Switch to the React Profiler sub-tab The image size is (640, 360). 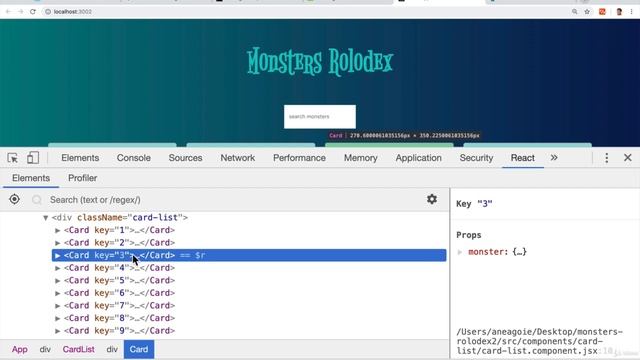click(82, 178)
